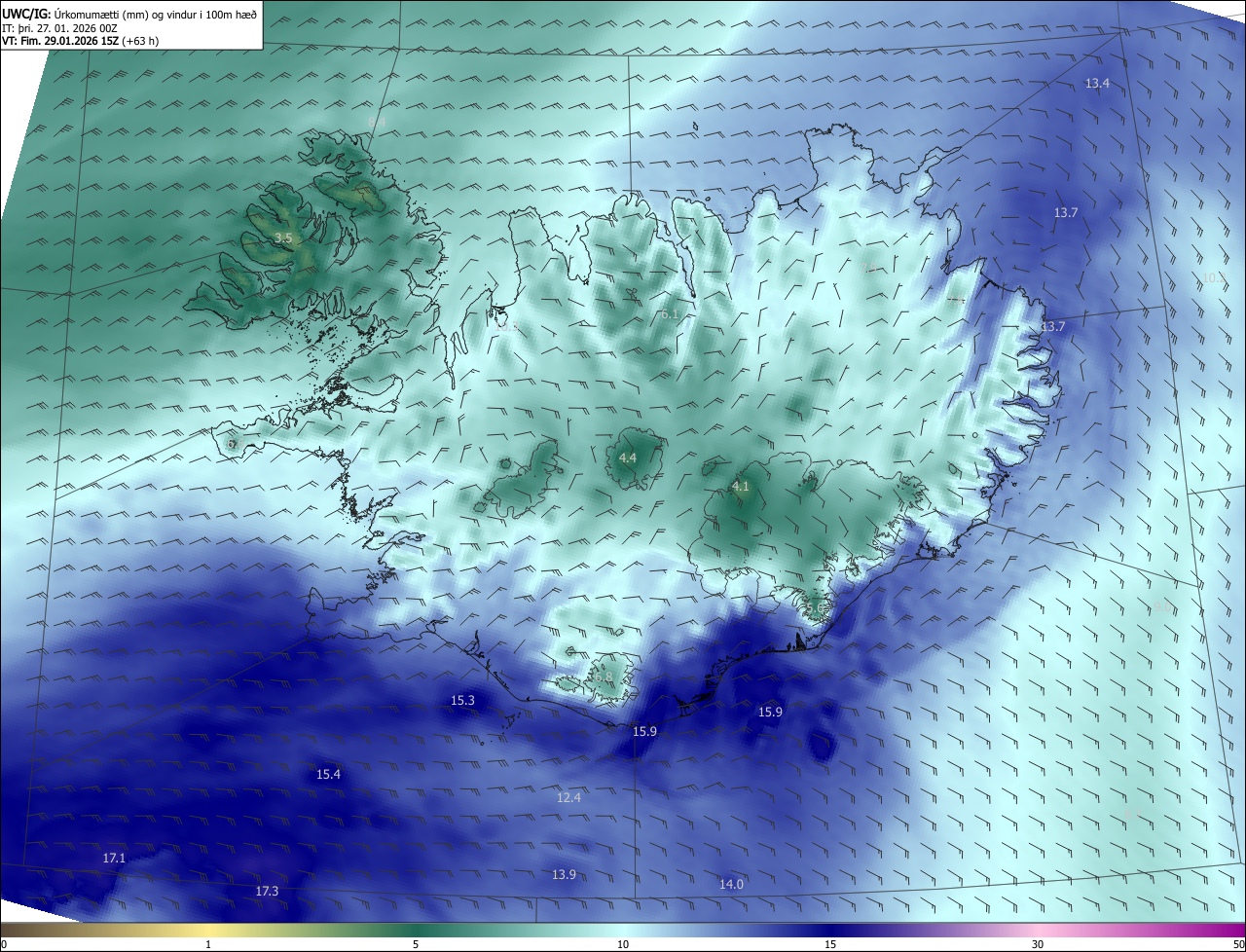This screenshot has width=1246, height=952.
Task: Click the "4.1" value on the map
Action: click(740, 487)
